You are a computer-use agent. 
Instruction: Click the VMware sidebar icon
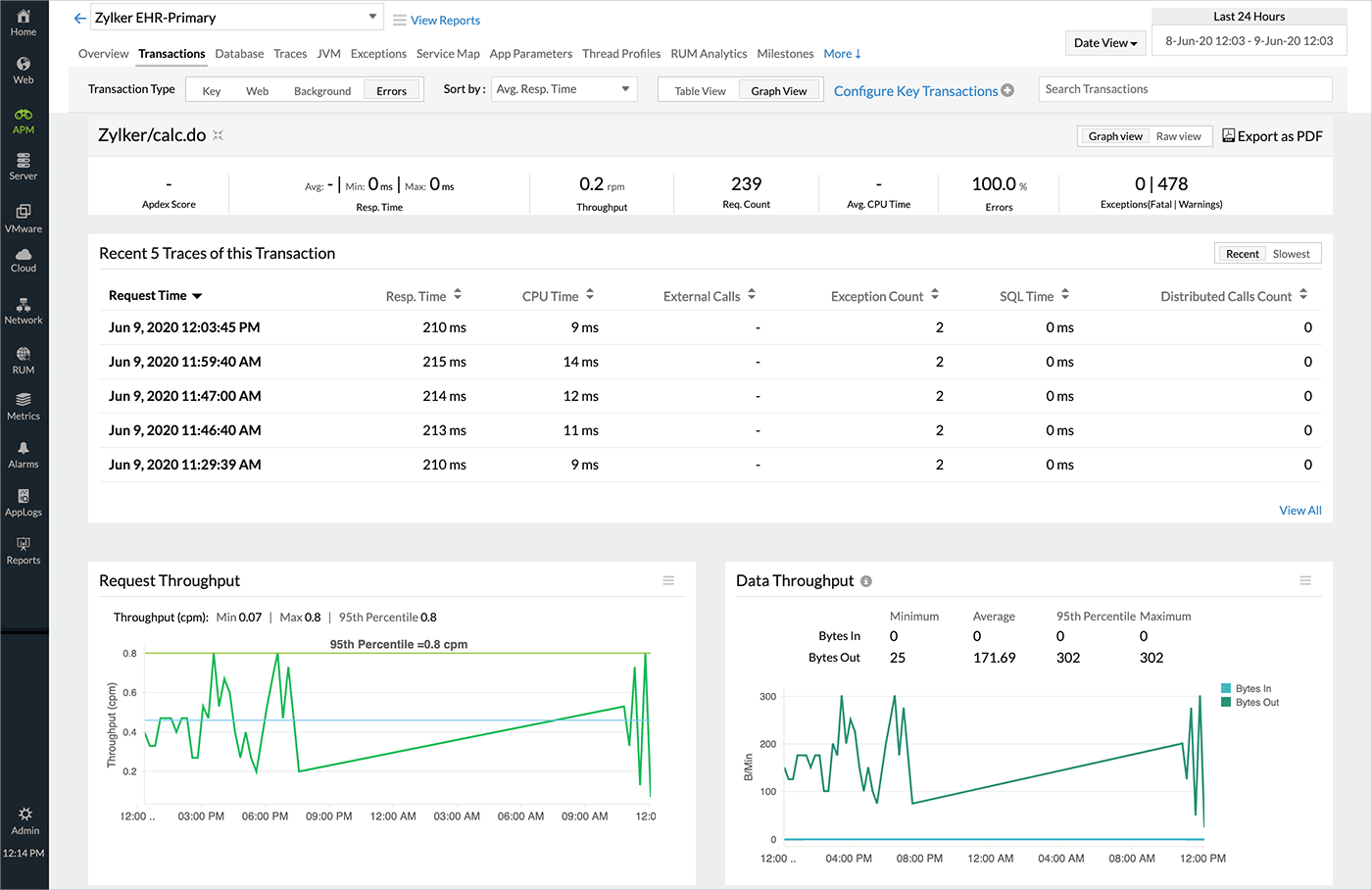pos(24,218)
